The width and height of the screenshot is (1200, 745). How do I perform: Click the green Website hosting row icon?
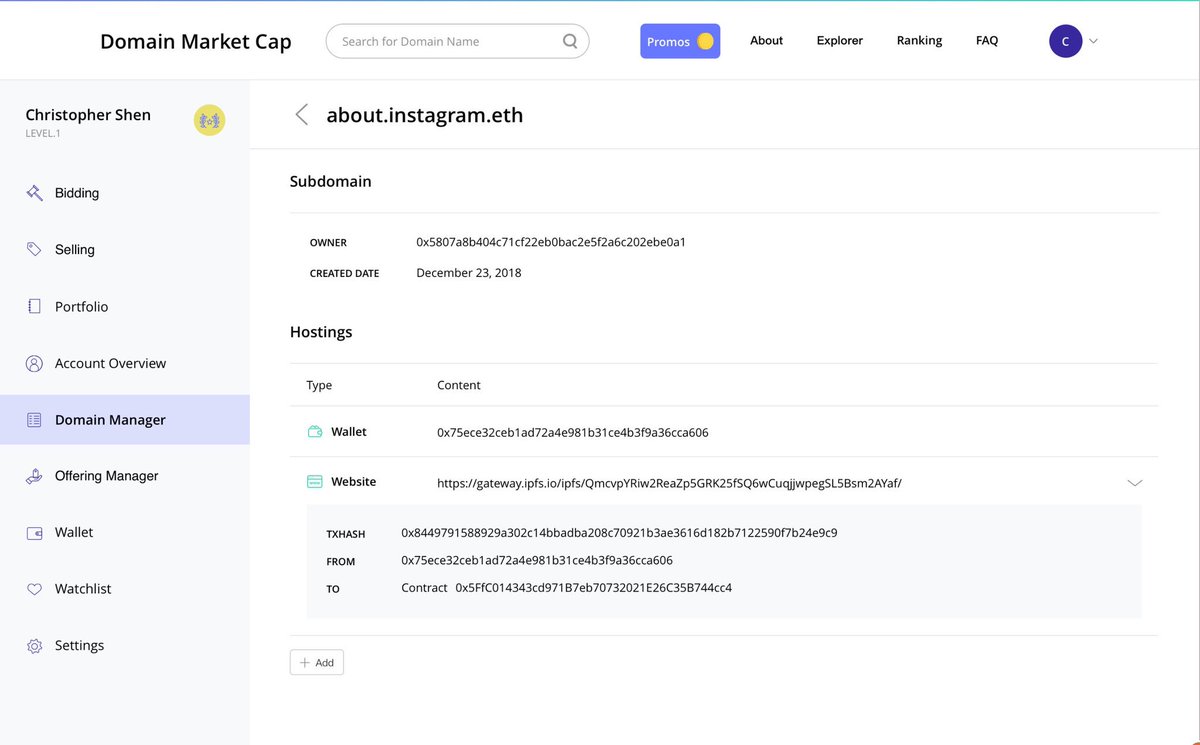(x=314, y=482)
